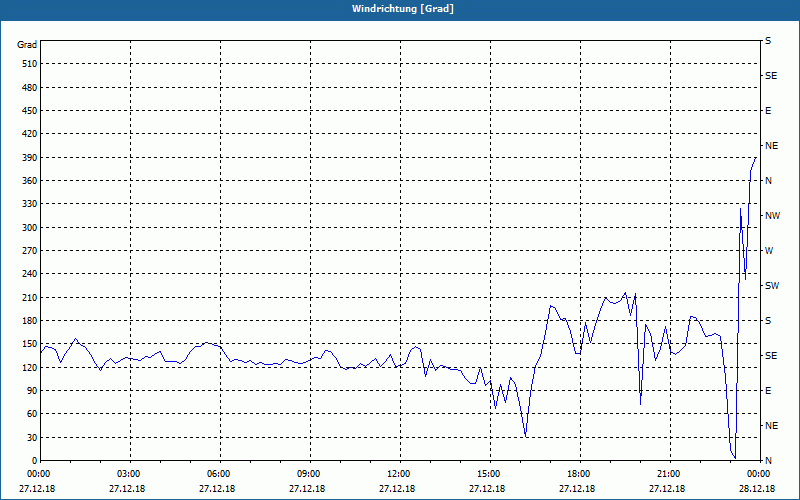Select the 480 value on the degree axis

[x=29, y=87]
